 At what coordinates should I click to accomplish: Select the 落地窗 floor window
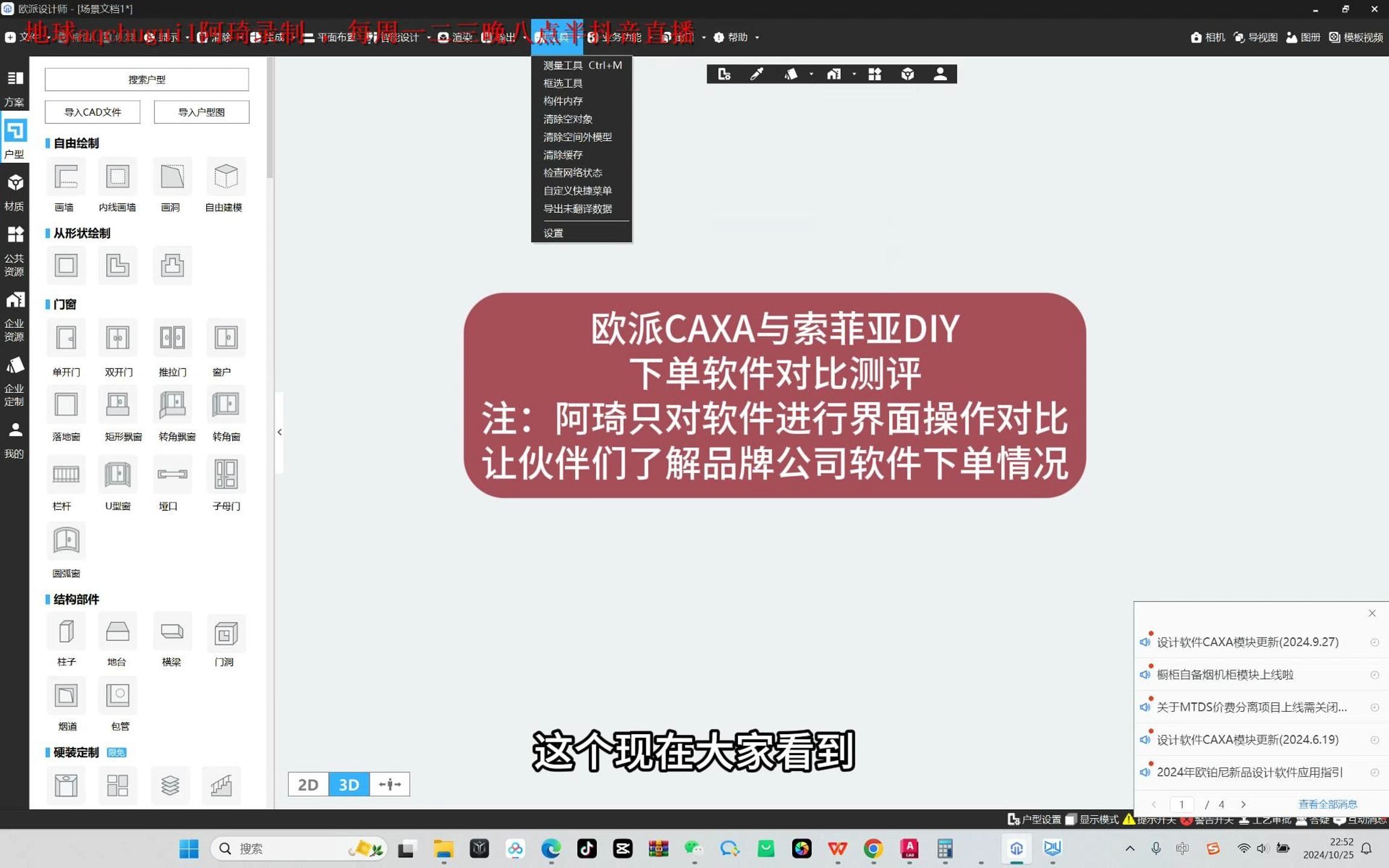(x=66, y=404)
